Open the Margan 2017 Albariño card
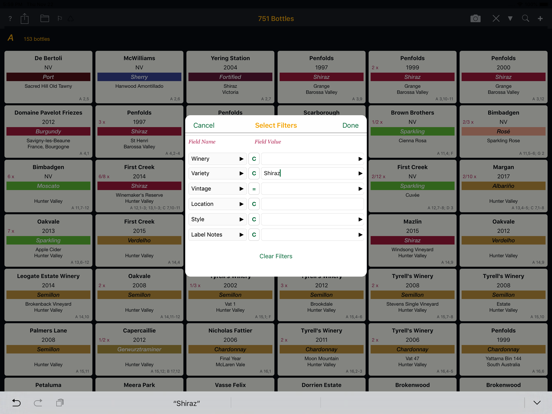The image size is (552, 414). pos(503,186)
